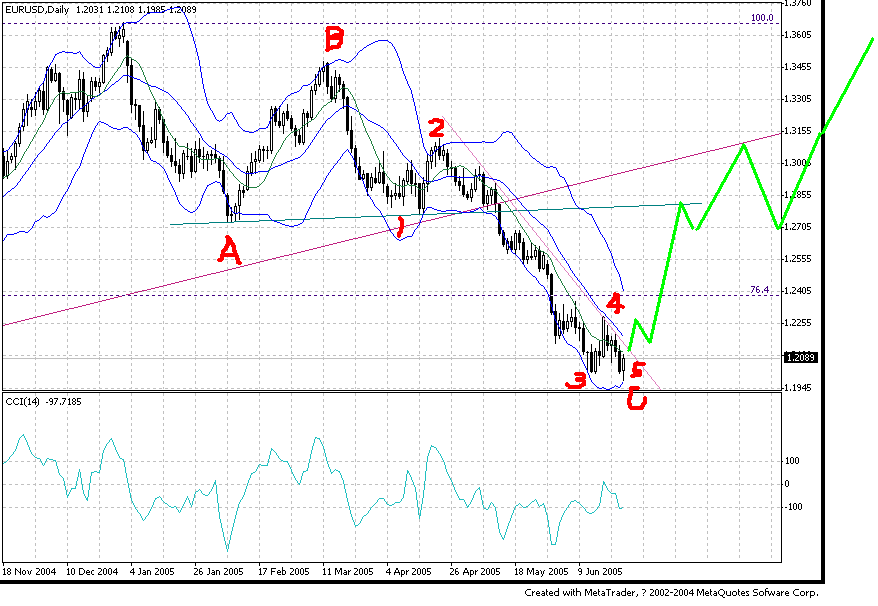
Task: Click the CCI(14) -97.7185 indicator label
Action: [x=43, y=402]
